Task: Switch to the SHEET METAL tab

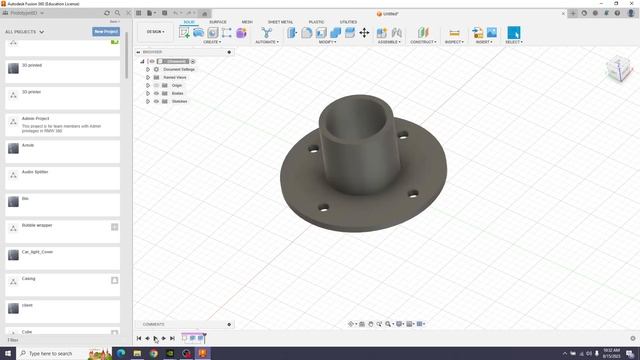Action: tap(280, 22)
